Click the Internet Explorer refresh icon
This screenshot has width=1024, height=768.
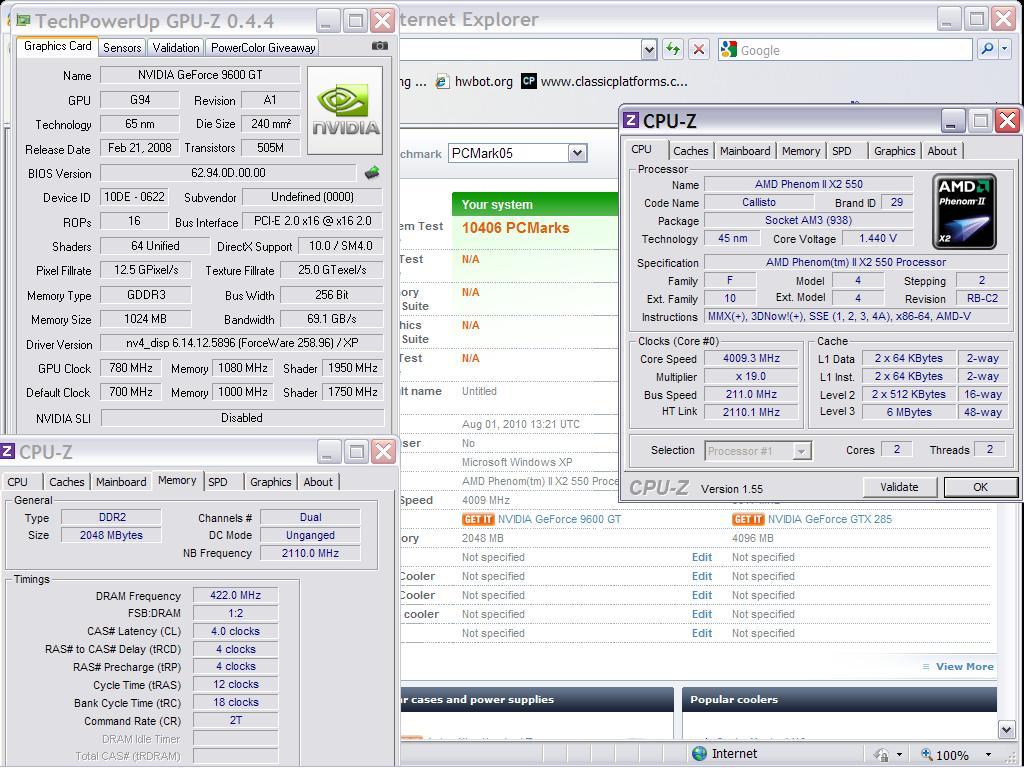[x=673, y=49]
